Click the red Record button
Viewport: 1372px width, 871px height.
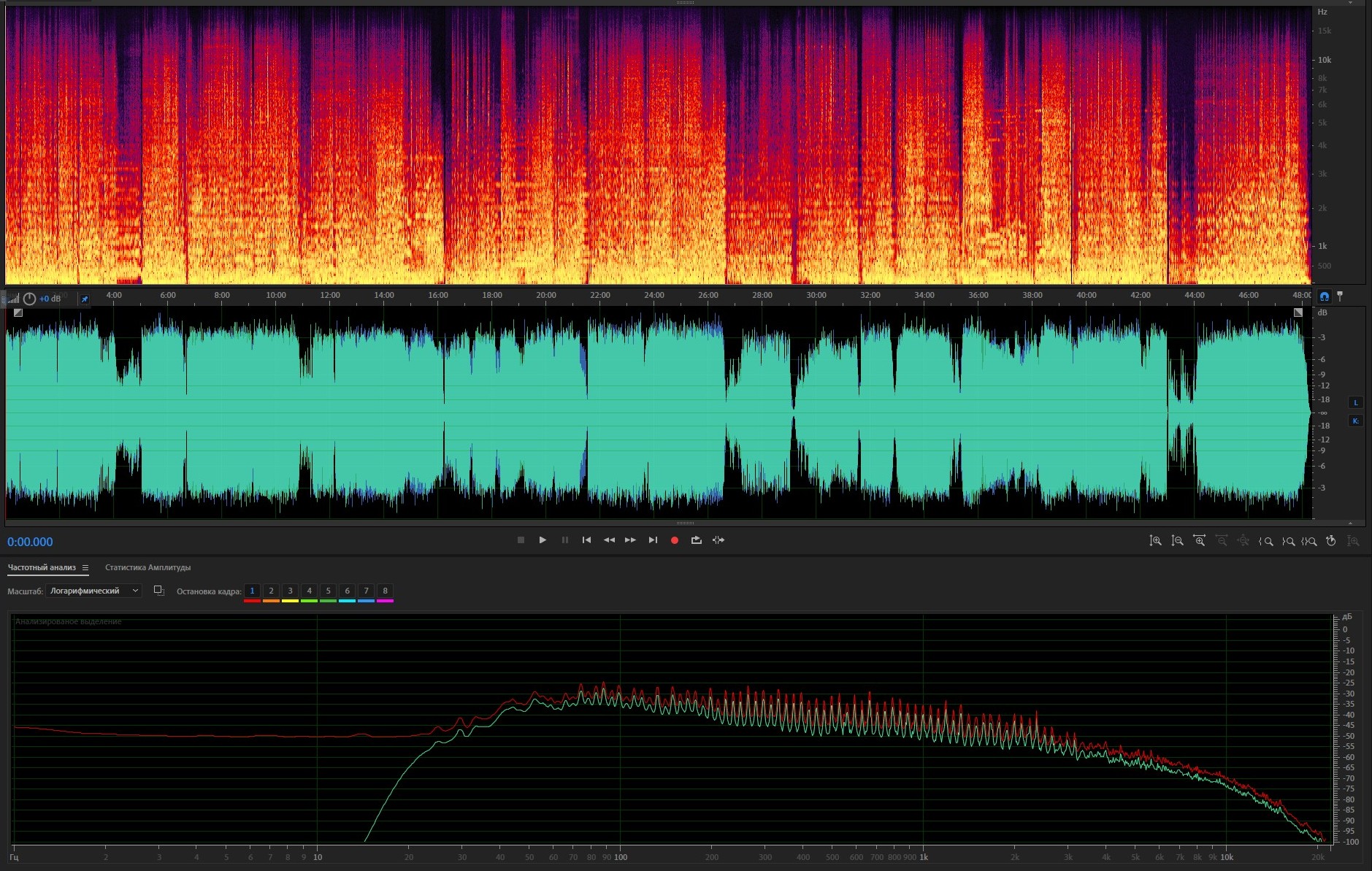tap(675, 540)
